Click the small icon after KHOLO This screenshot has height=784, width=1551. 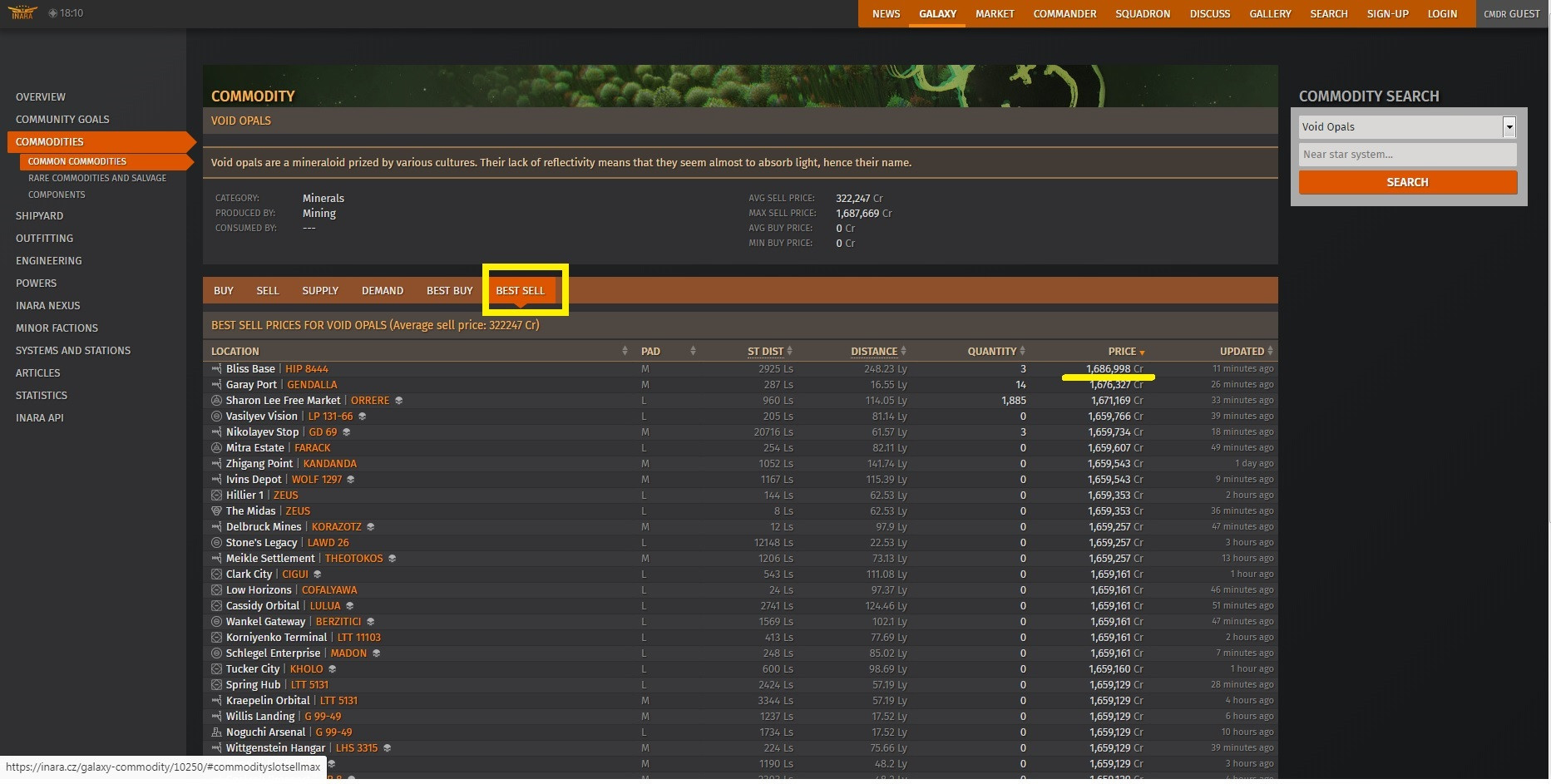pyautogui.click(x=333, y=669)
